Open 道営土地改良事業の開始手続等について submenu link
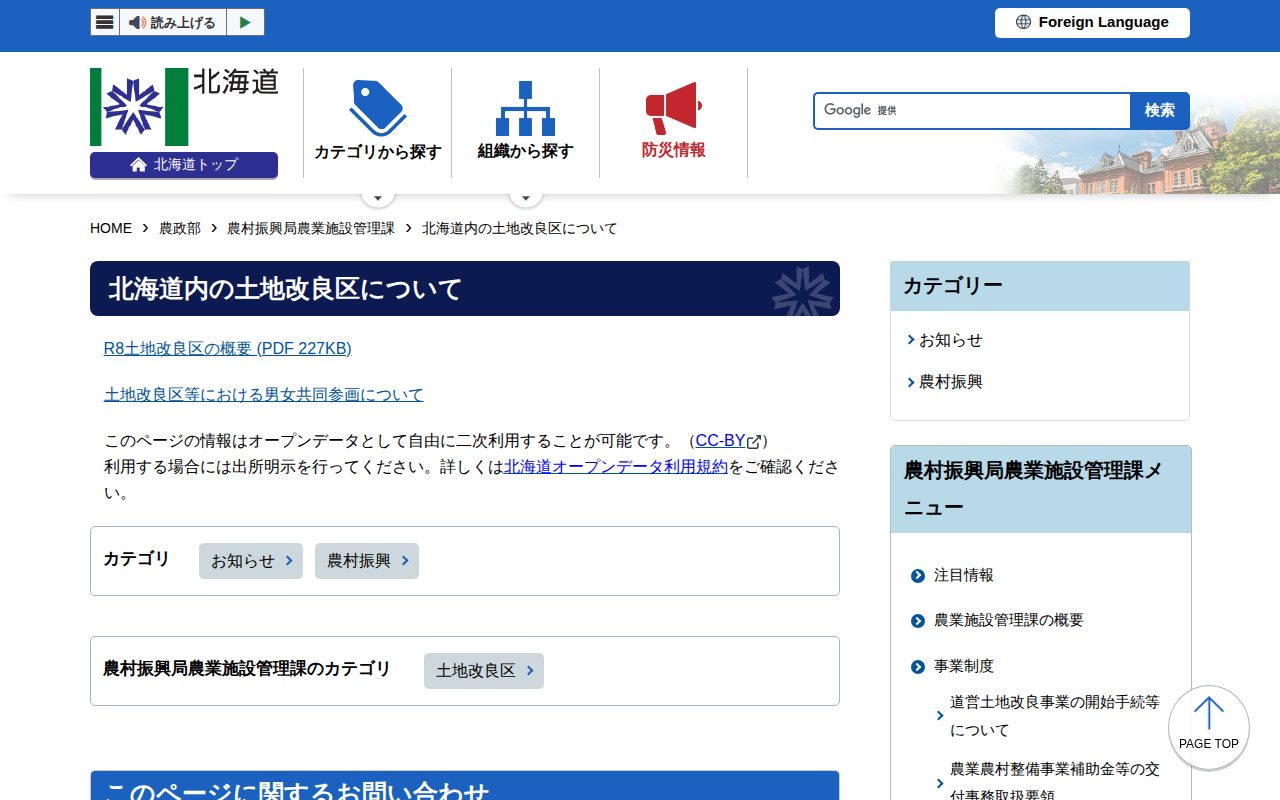The width and height of the screenshot is (1280, 800). point(1055,716)
